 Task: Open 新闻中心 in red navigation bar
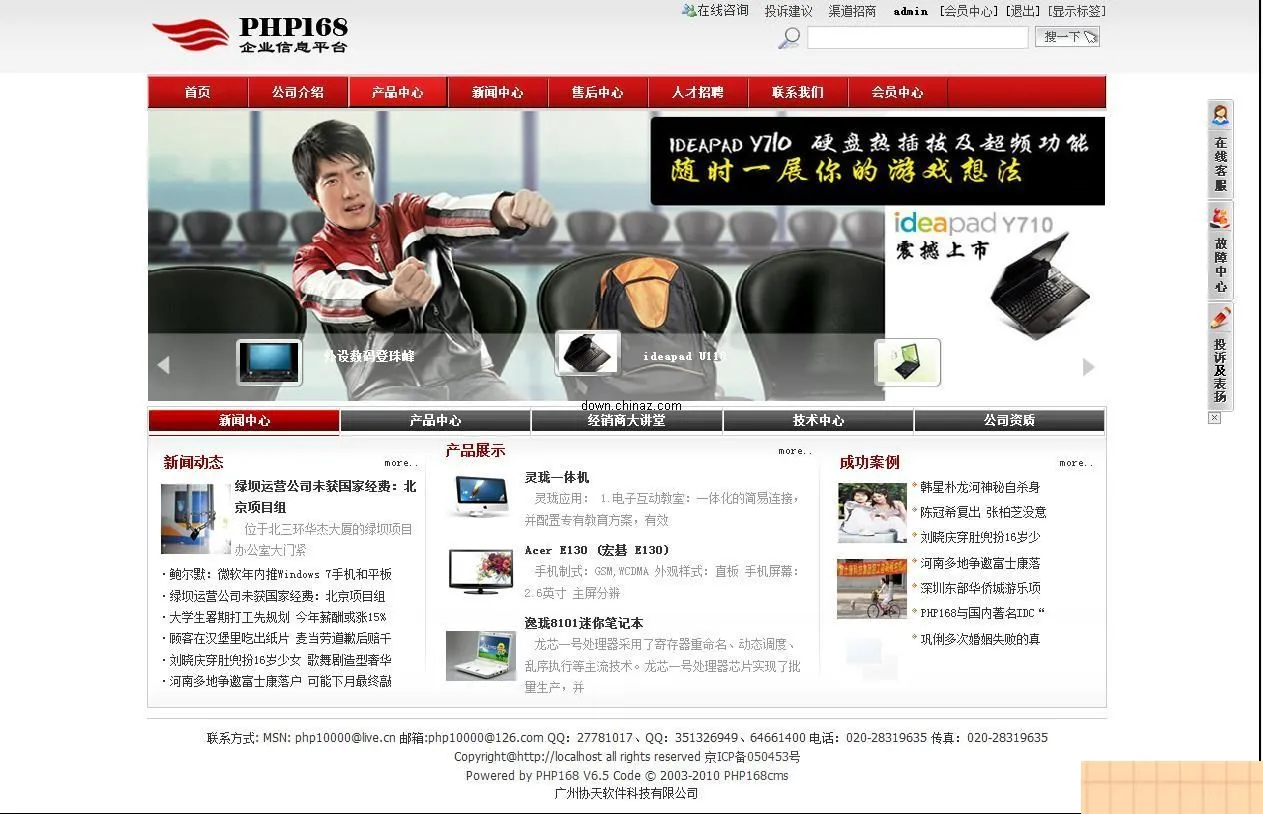pyautogui.click(x=498, y=92)
